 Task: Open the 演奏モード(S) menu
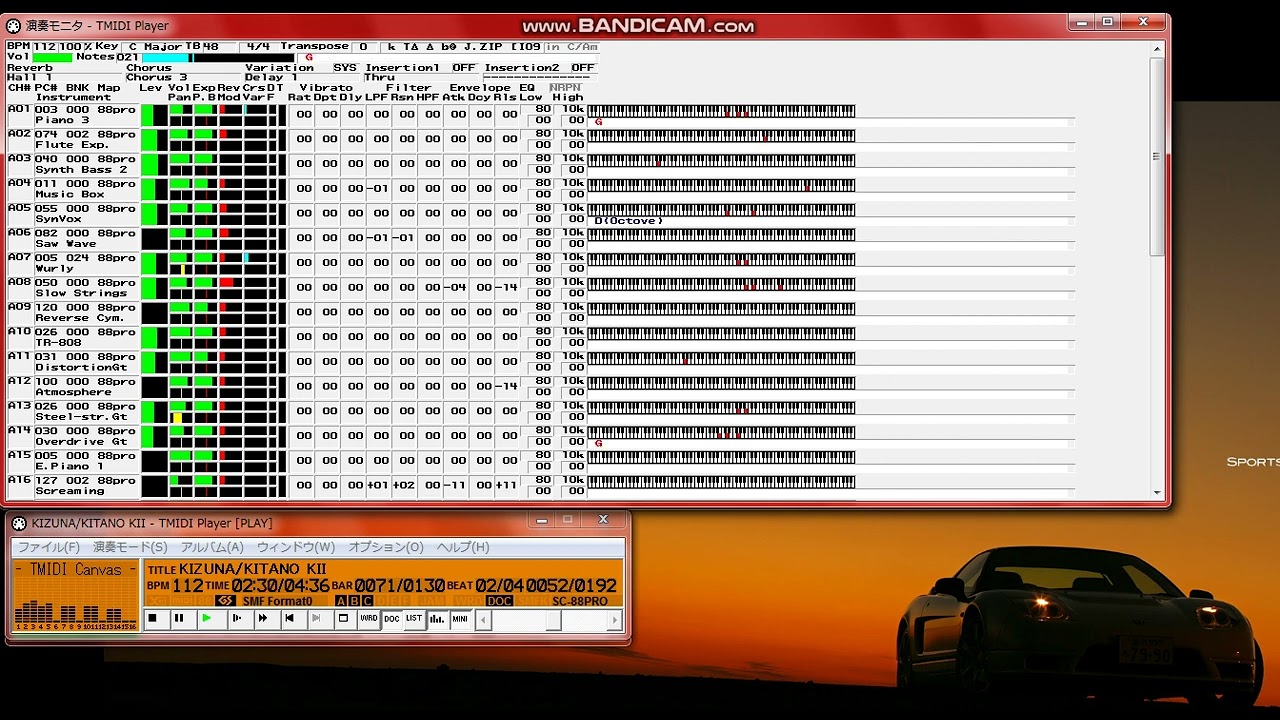coord(130,547)
